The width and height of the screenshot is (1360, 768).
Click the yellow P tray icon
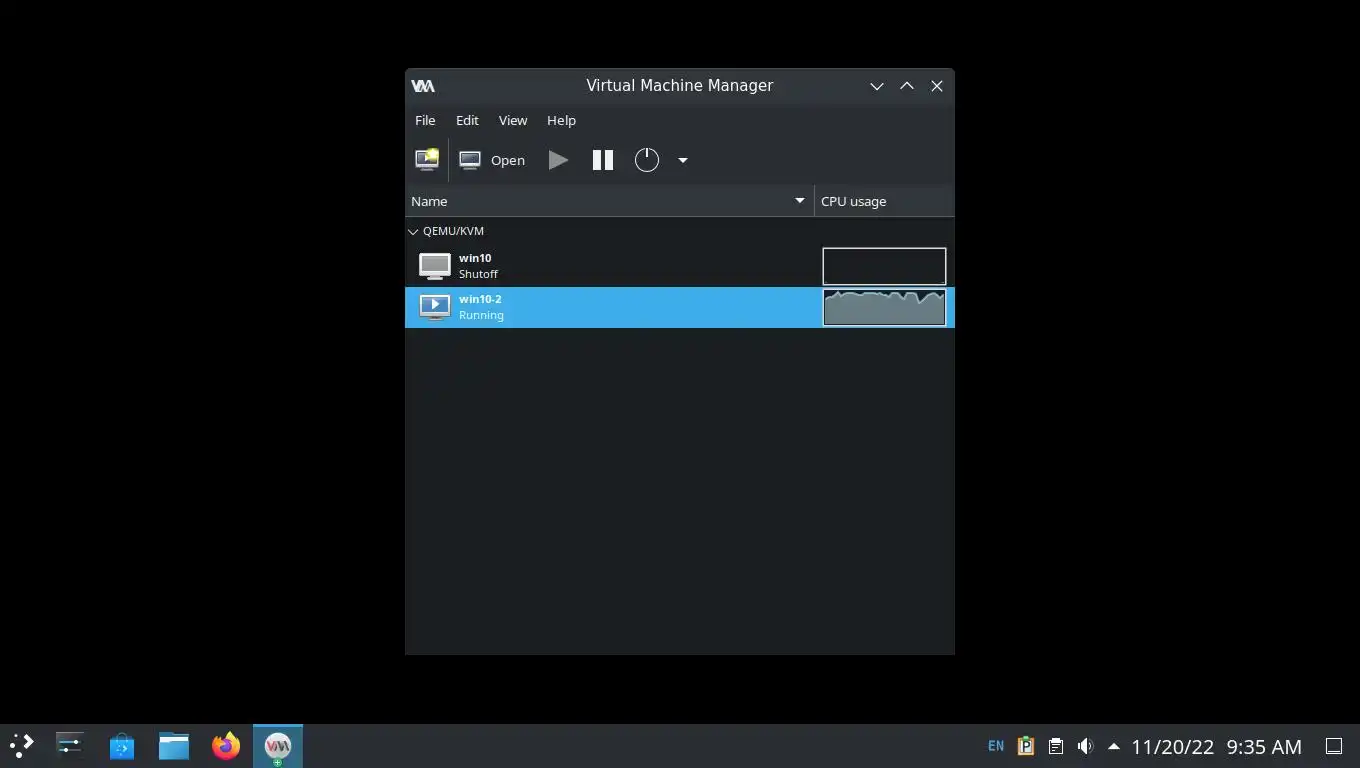pyautogui.click(x=1025, y=746)
